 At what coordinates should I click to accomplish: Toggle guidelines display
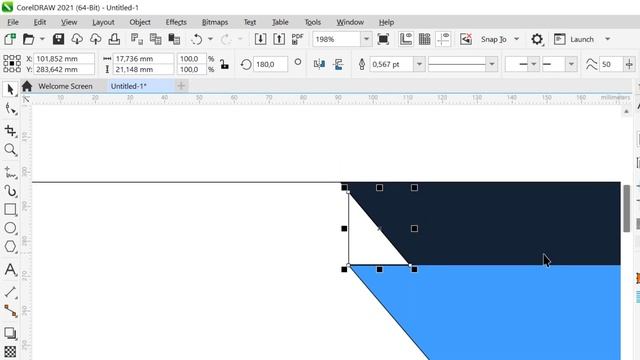pyautogui.click(x=443, y=39)
